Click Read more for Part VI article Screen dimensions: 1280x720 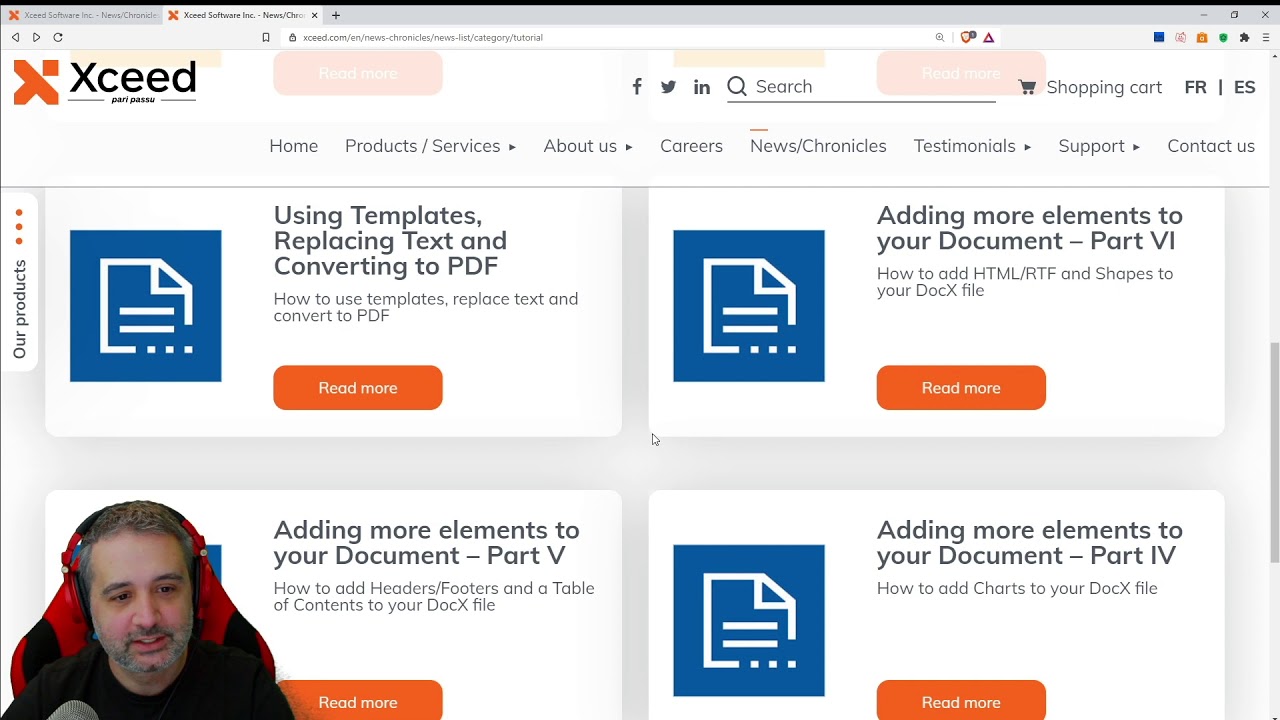click(x=961, y=388)
